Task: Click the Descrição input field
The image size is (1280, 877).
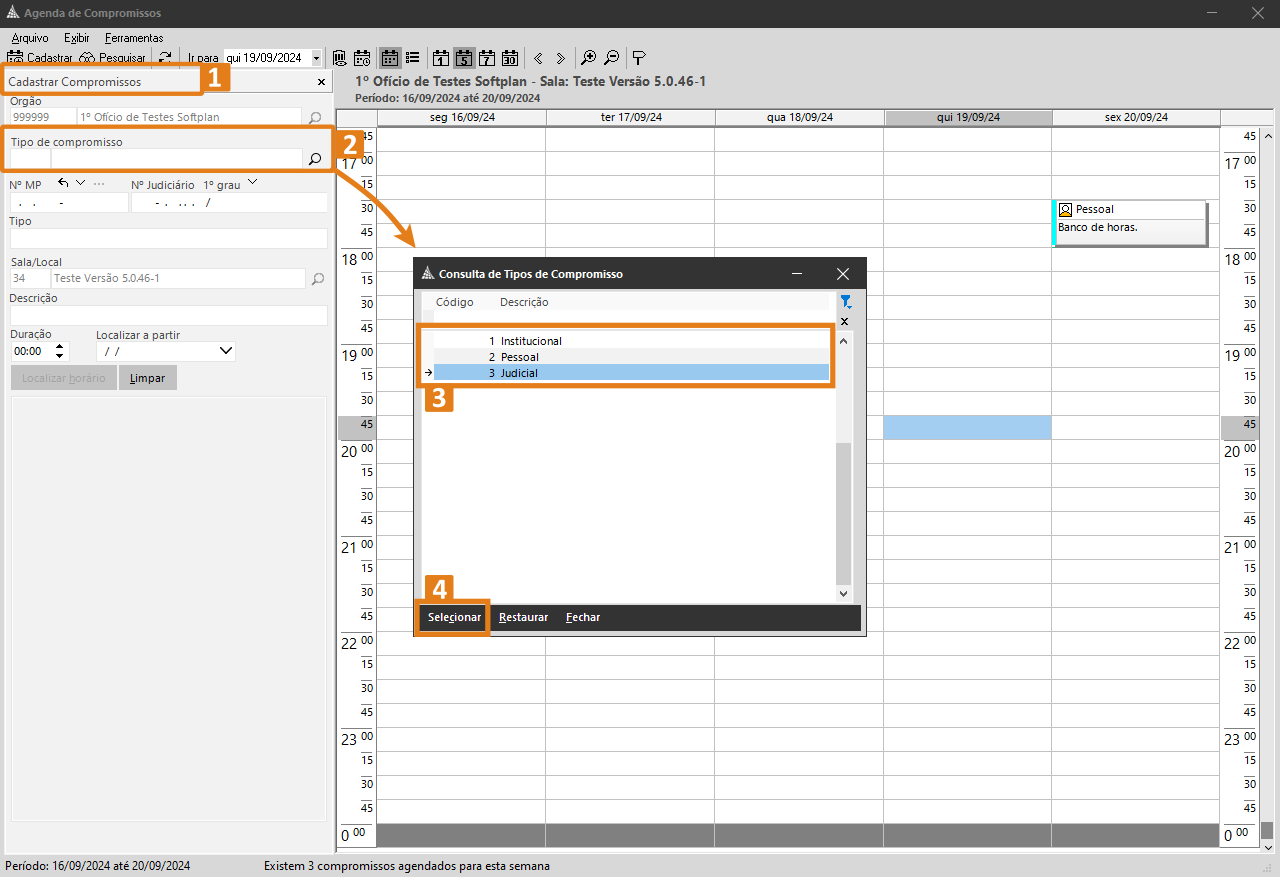Action: coord(169,315)
